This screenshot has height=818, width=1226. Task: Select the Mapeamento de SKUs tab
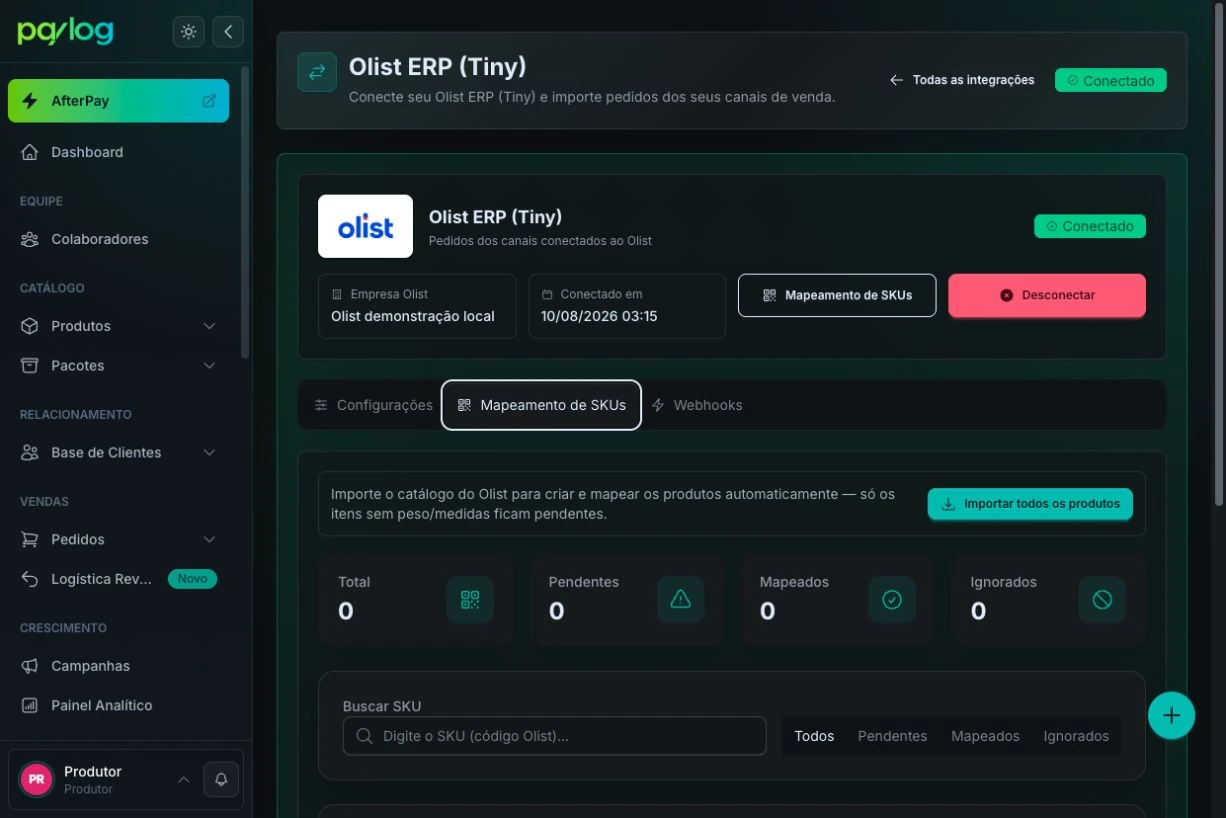pos(541,405)
